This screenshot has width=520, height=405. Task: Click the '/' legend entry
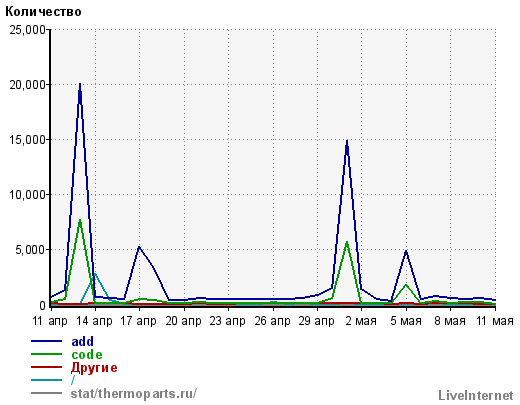[x=73, y=380]
